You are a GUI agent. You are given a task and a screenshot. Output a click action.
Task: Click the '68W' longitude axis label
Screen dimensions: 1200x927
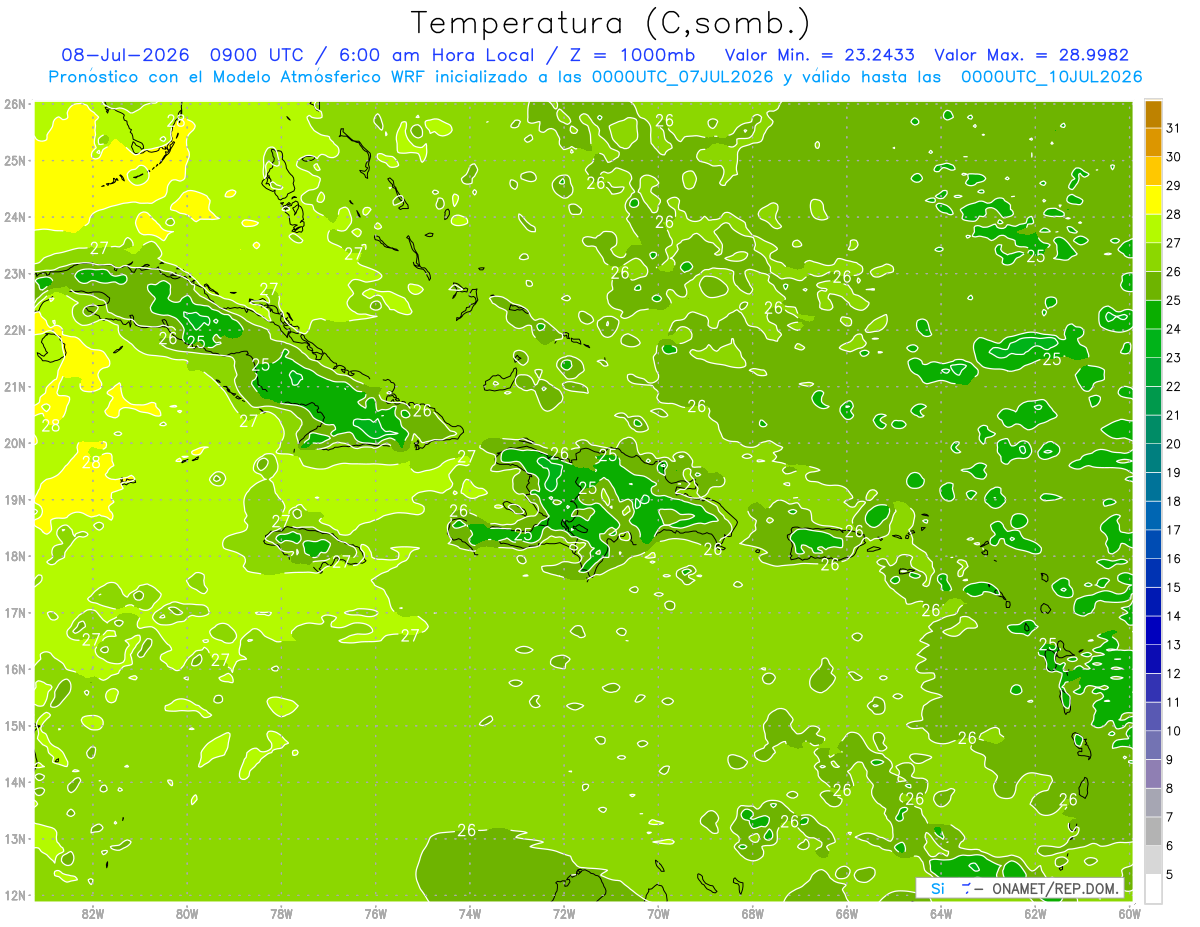click(x=752, y=913)
